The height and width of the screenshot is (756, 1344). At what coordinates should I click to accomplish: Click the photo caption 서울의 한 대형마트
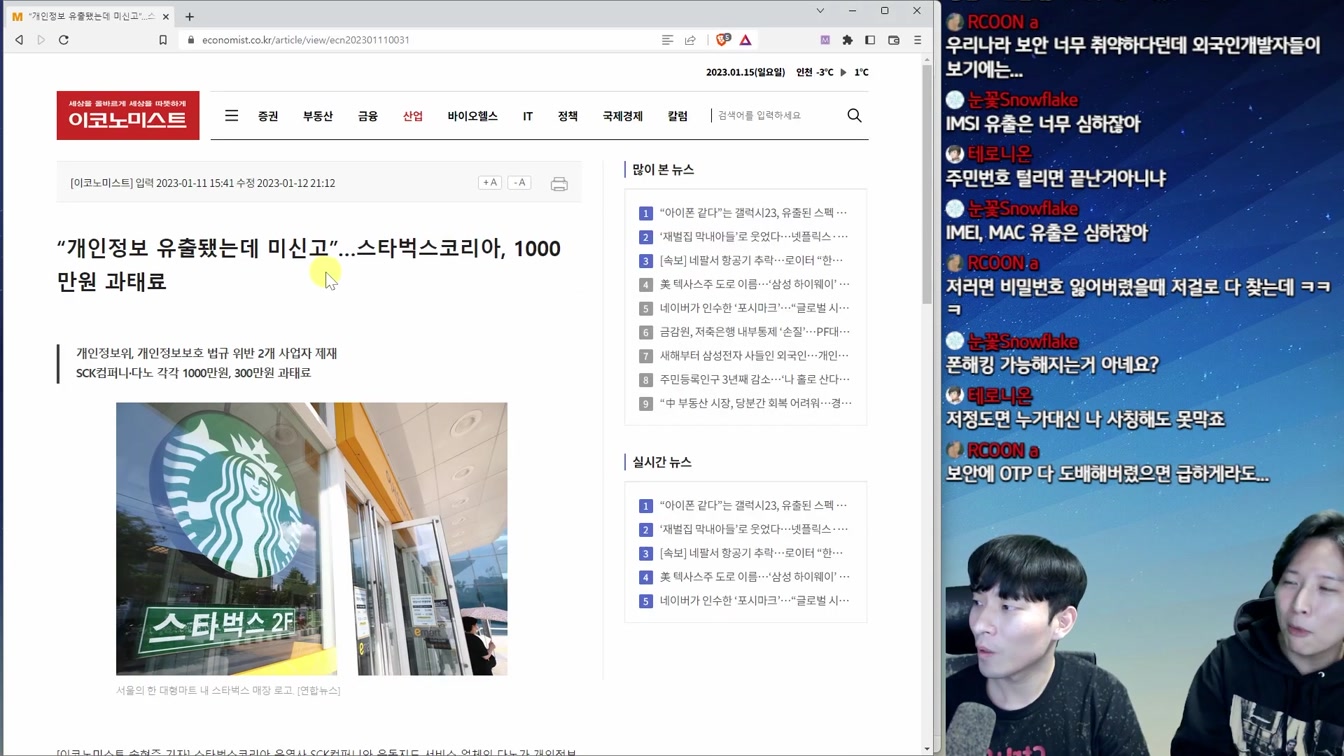point(228,690)
